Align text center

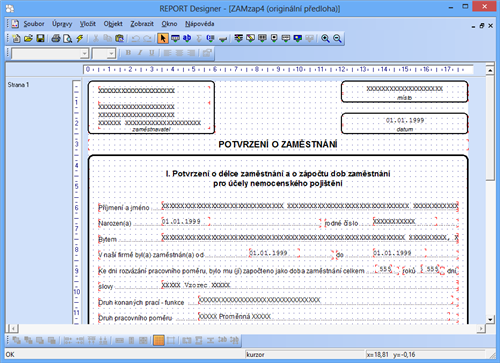pyautogui.click(x=179, y=53)
